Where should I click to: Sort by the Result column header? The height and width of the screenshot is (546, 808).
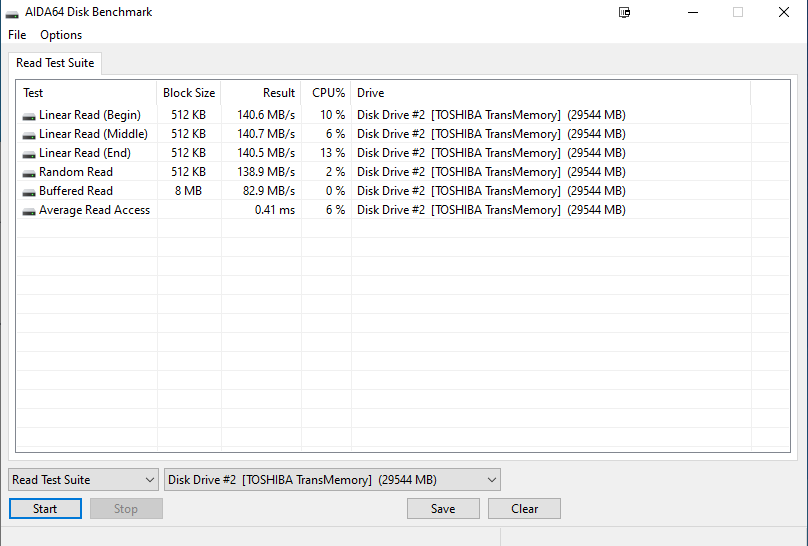(x=261, y=93)
